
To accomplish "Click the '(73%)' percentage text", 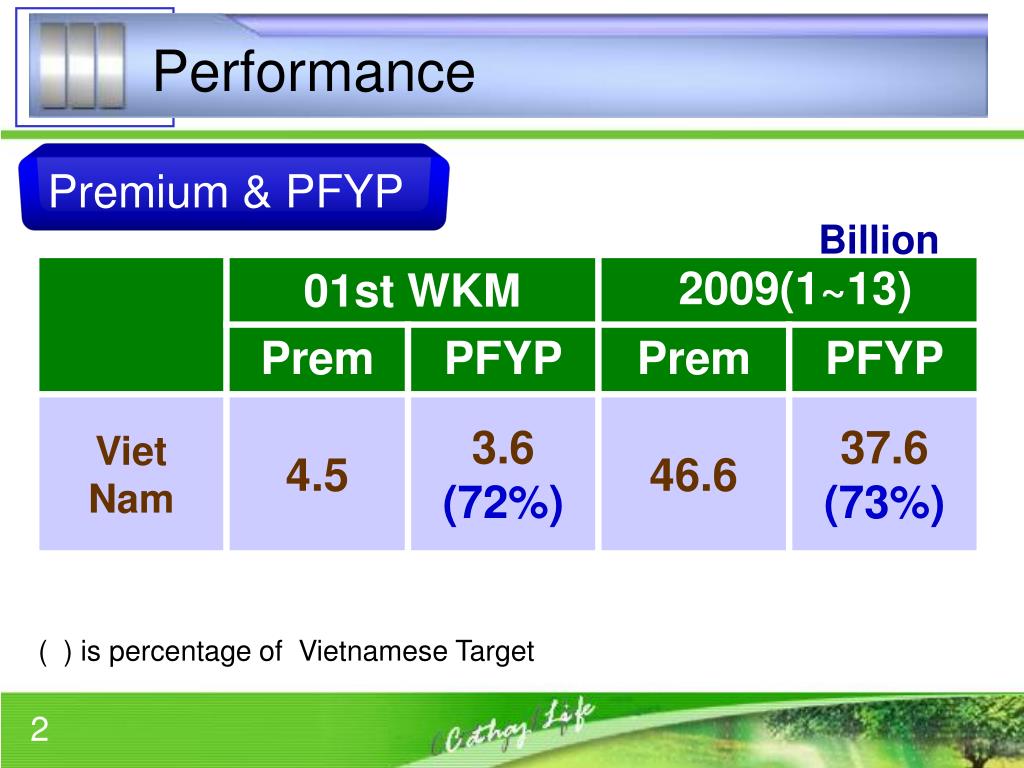I will click(884, 503).
